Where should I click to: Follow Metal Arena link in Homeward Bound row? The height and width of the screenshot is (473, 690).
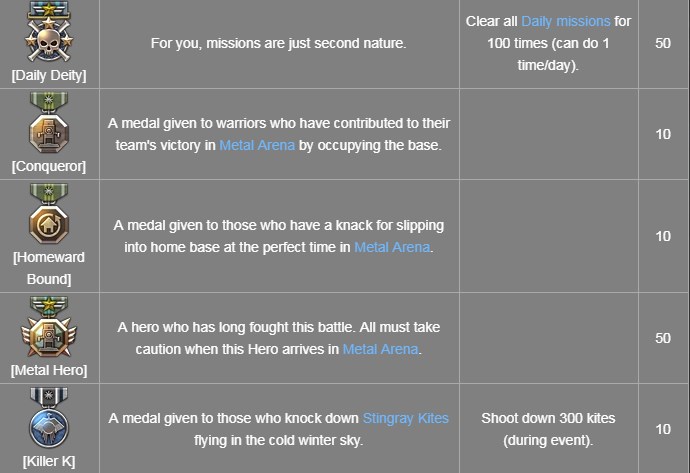pyautogui.click(x=392, y=247)
